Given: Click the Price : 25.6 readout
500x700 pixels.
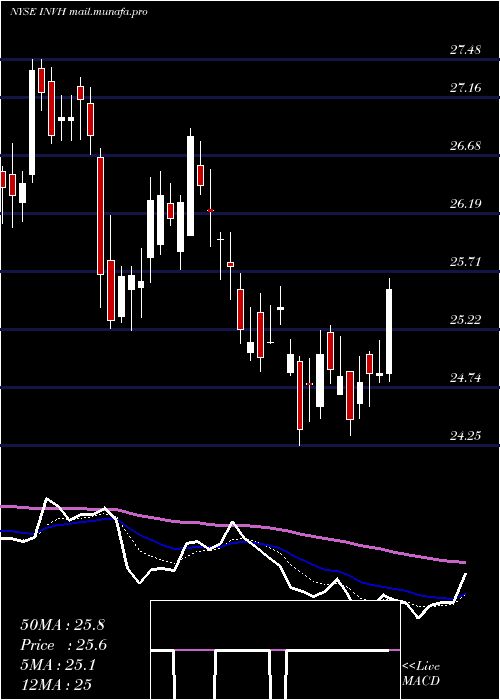Looking at the screenshot, I should click(x=63, y=645).
